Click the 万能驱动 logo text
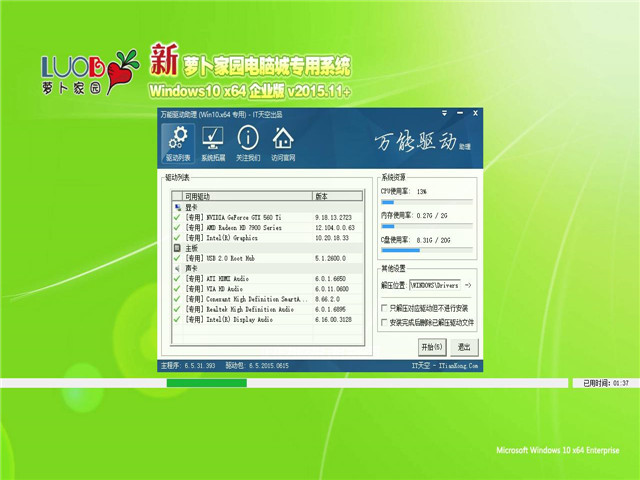 [422, 142]
